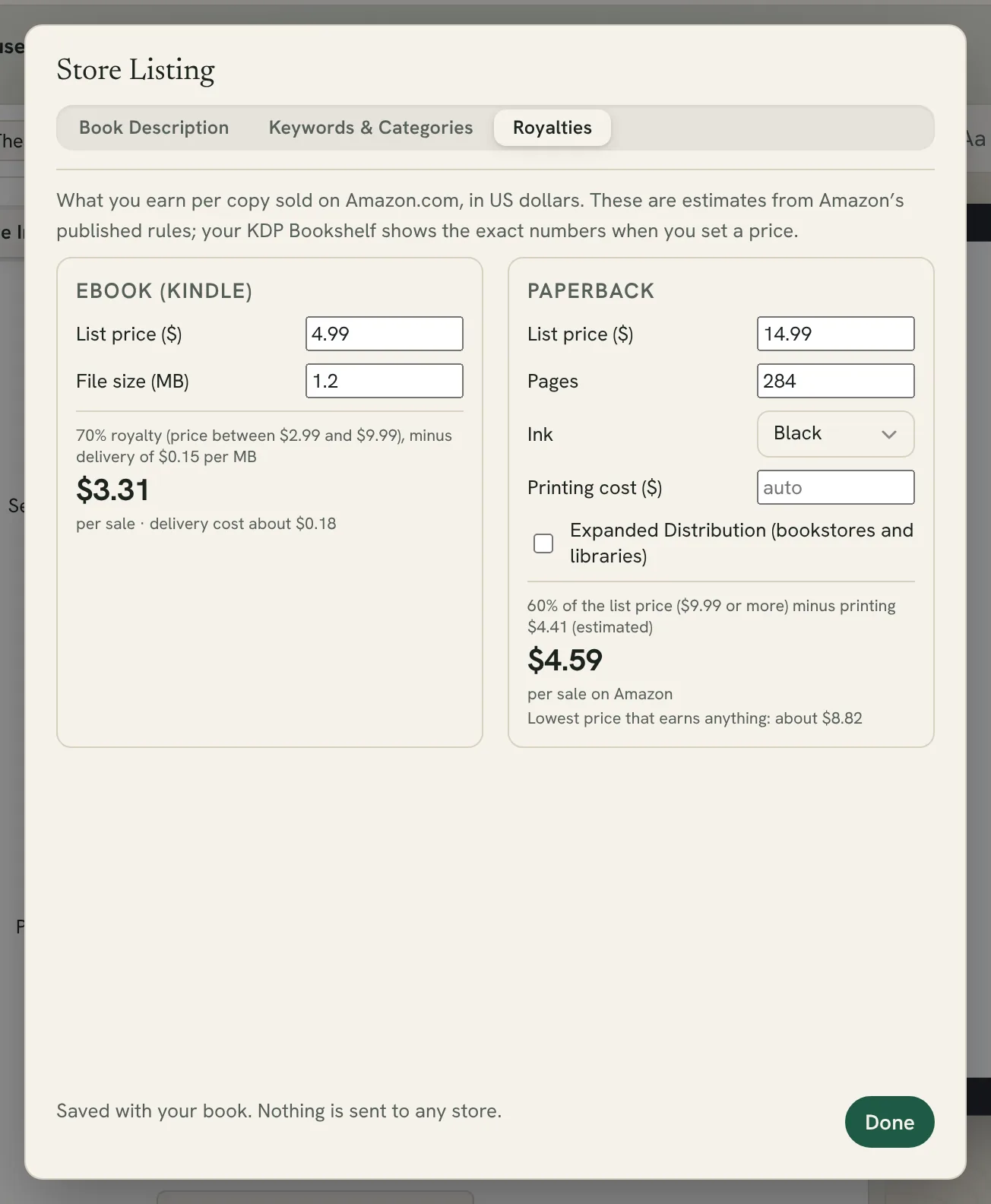Select the Royalties tab
The height and width of the screenshot is (1204, 991).
coord(552,128)
